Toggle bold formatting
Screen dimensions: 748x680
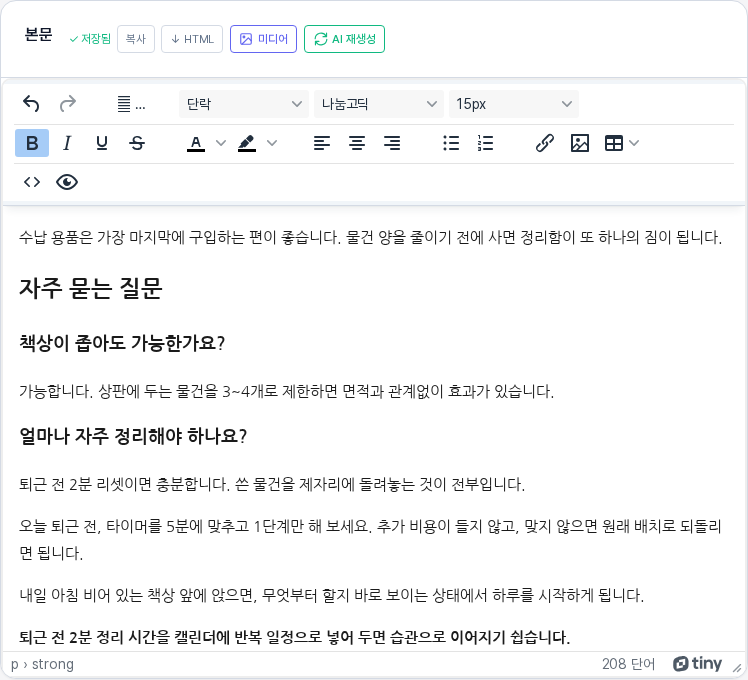32,143
